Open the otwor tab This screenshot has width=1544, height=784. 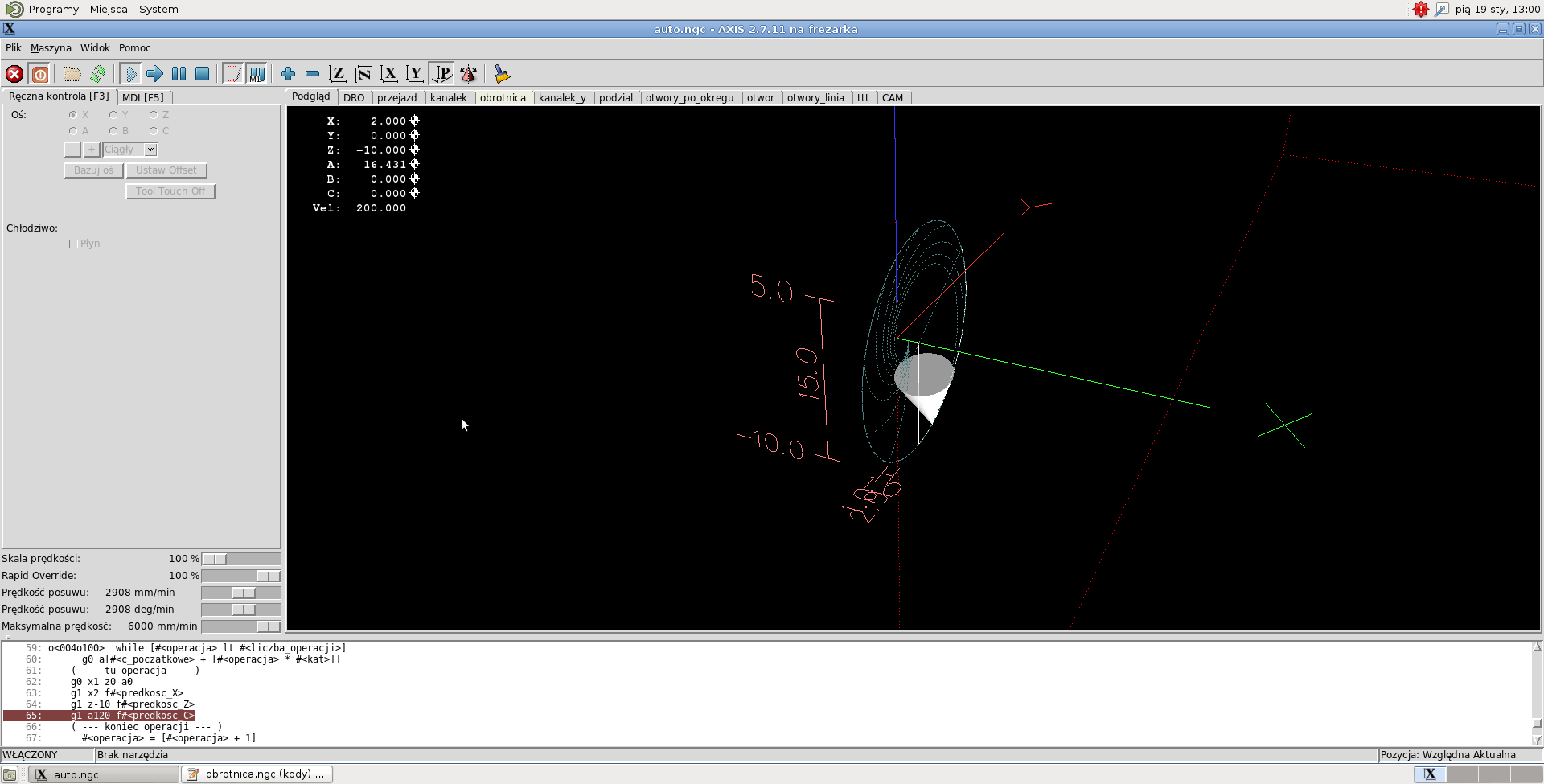[761, 98]
